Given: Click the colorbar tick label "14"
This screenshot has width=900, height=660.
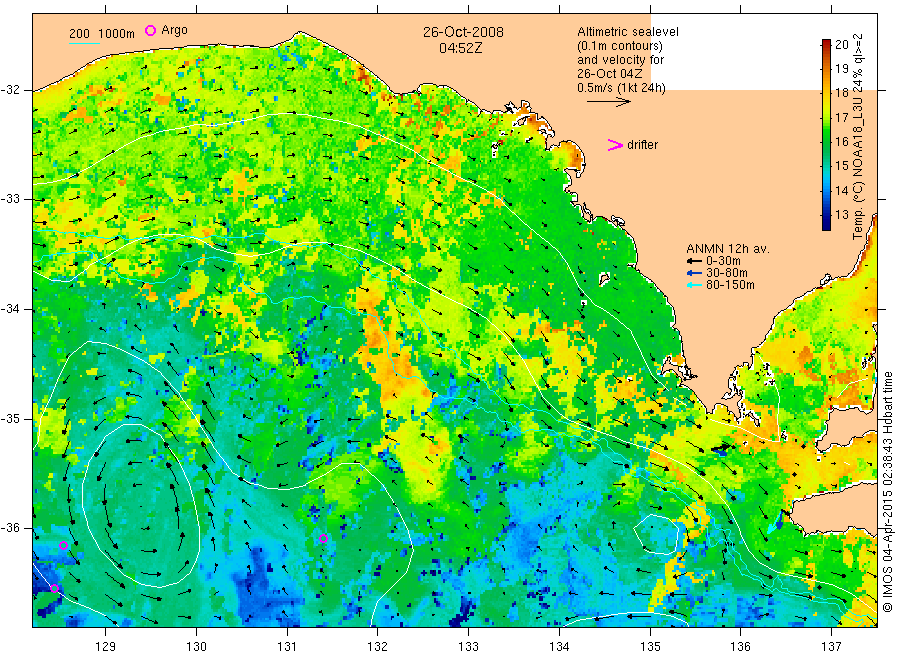Looking at the screenshot, I should tap(842, 191).
